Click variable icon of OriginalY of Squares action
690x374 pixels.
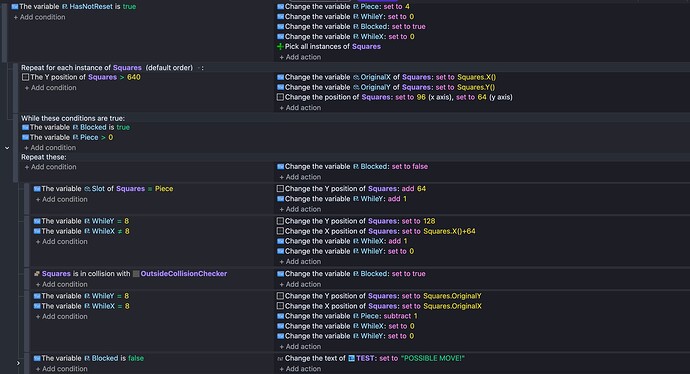point(280,87)
